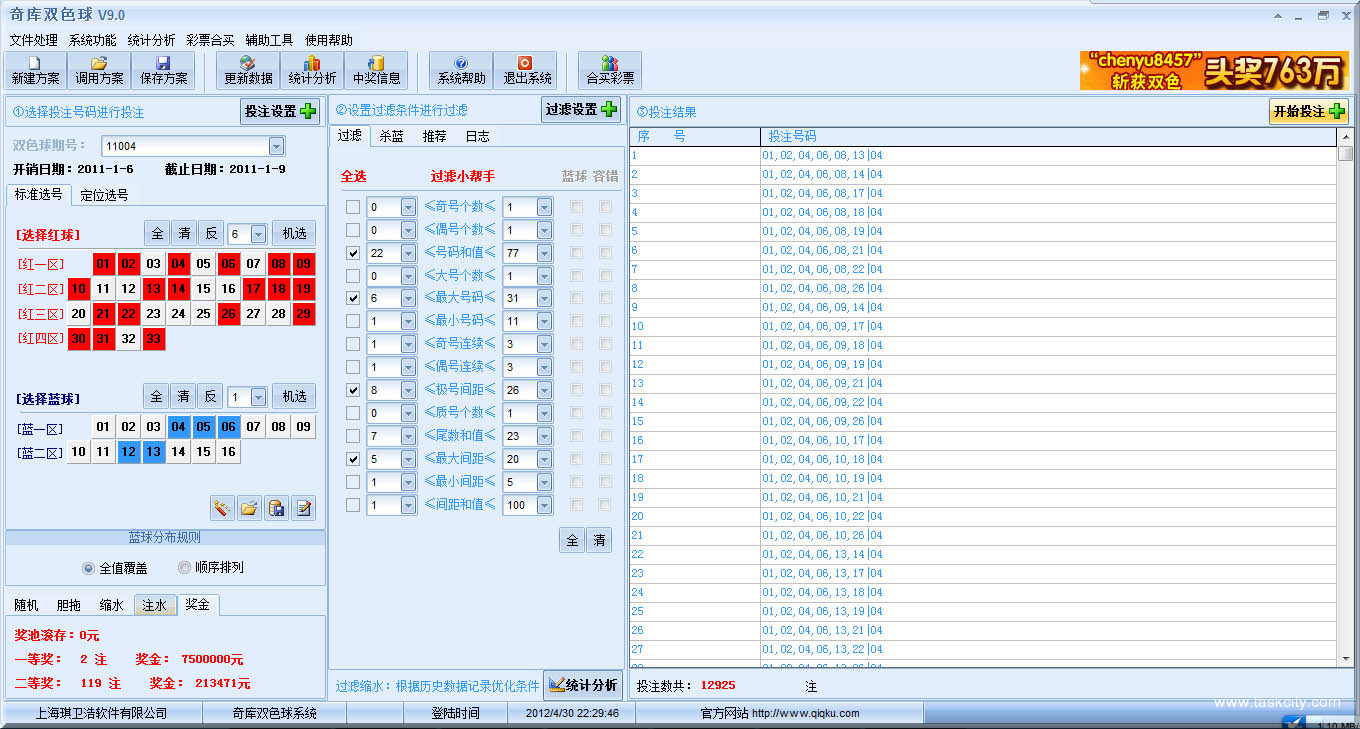Select red ball number 03
1360x729 pixels.
153,264
